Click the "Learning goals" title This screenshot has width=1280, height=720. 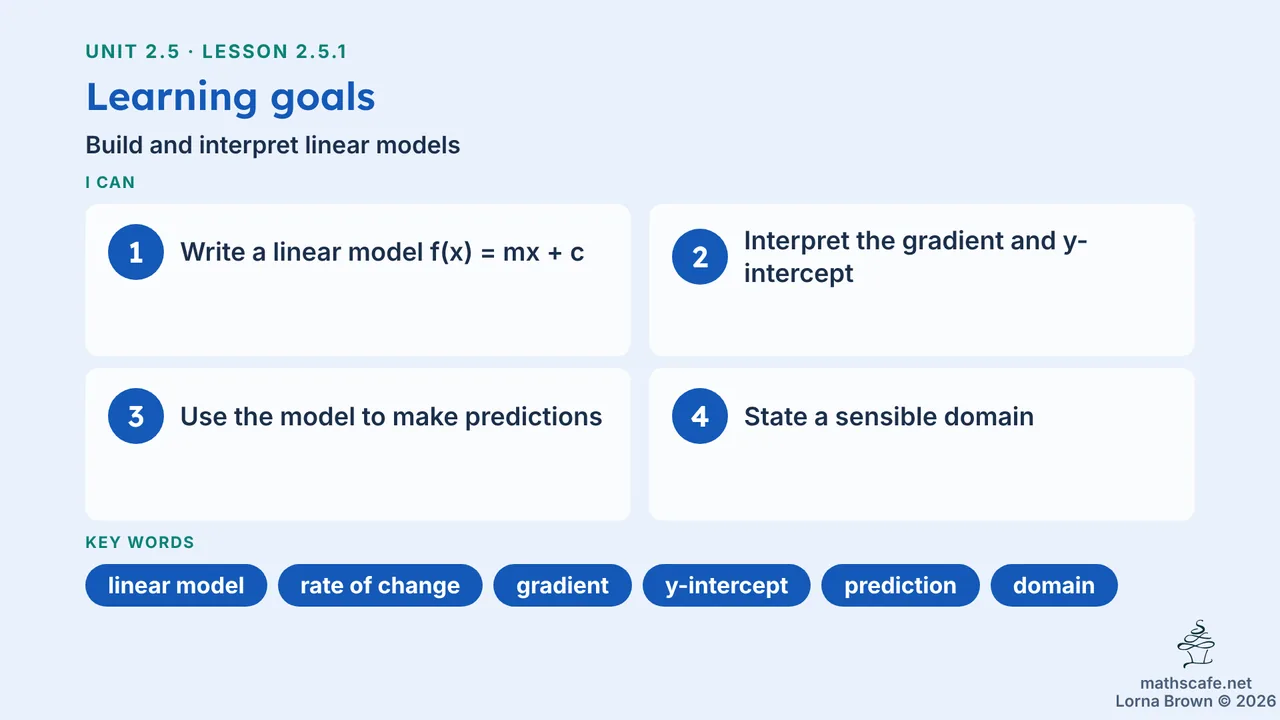click(231, 97)
